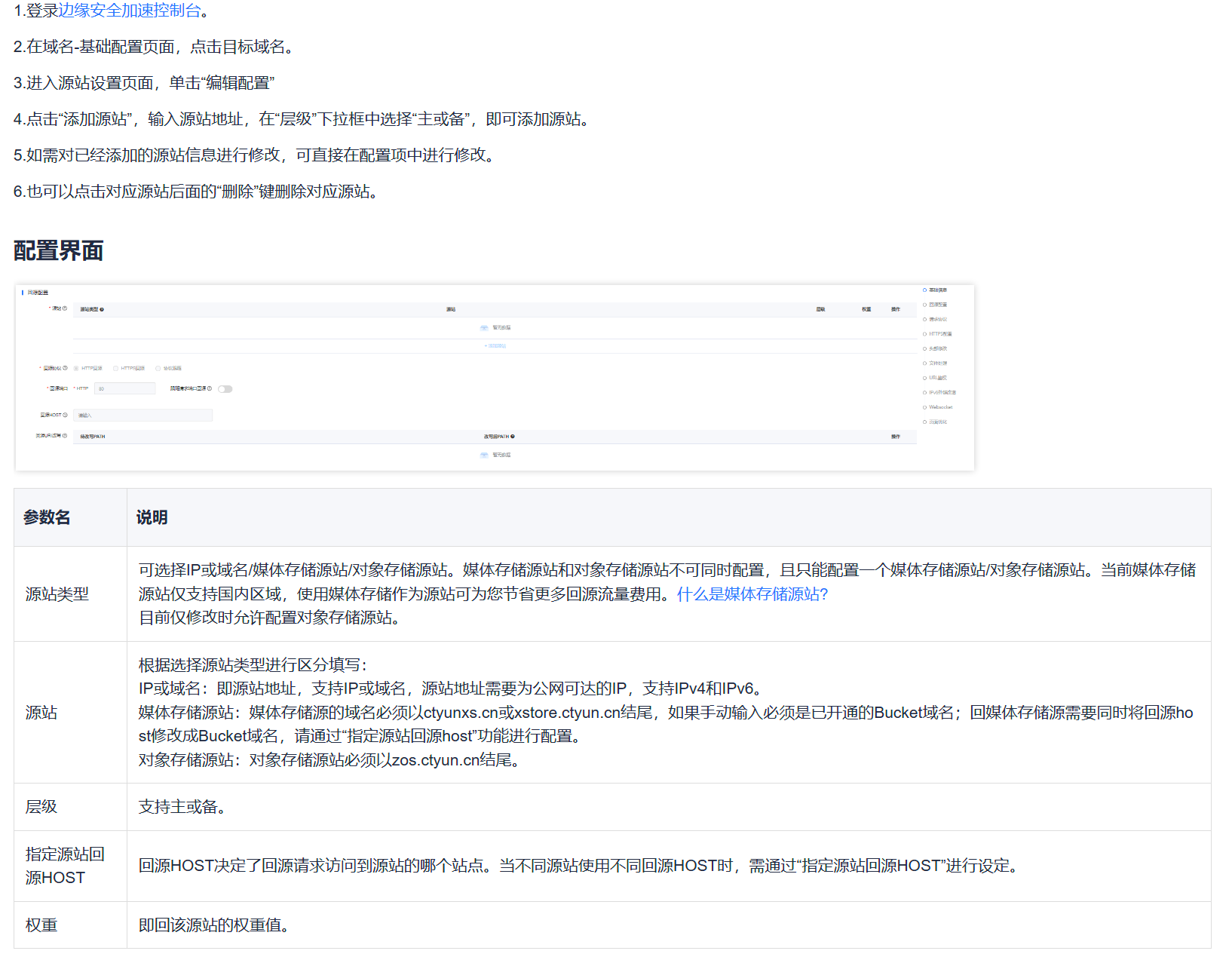Screen dimensions: 1232x960
Task: Select the Websocket anchor item
Action: coord(940,407)
